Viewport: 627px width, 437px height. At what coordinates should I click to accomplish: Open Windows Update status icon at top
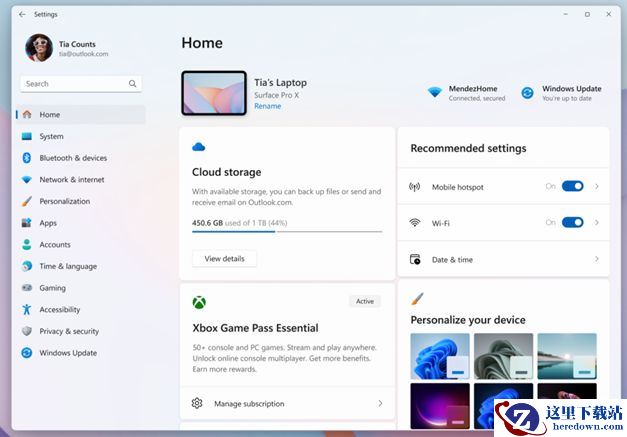(527, 93)
